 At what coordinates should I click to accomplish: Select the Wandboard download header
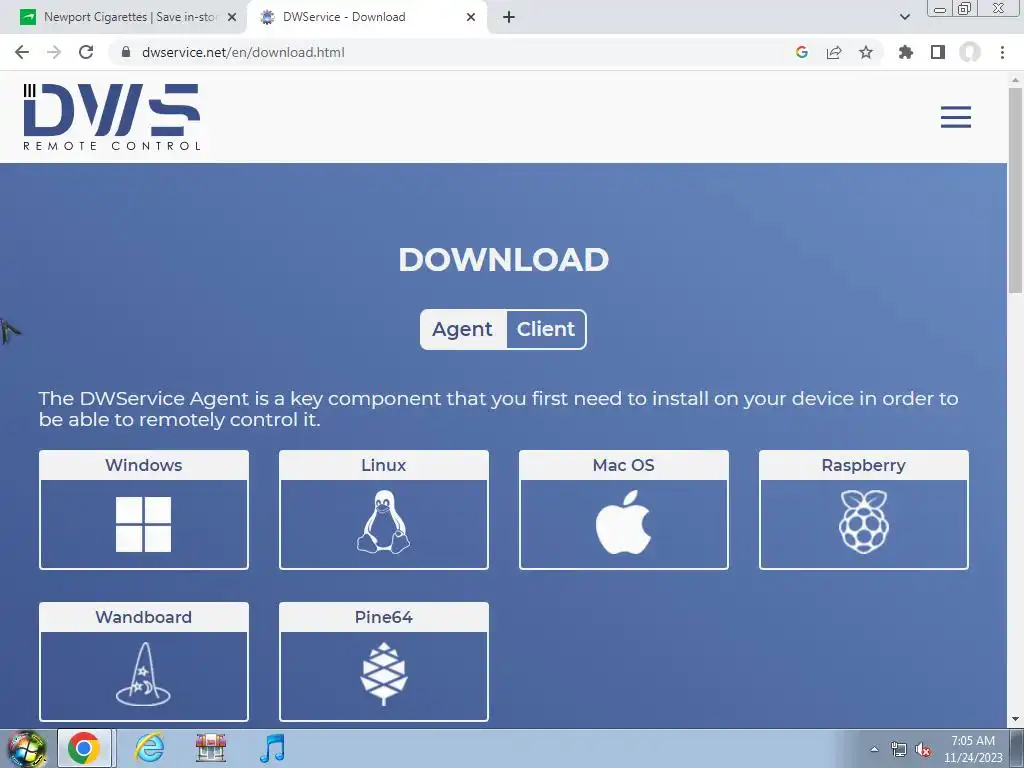click(x=144, y=617)
